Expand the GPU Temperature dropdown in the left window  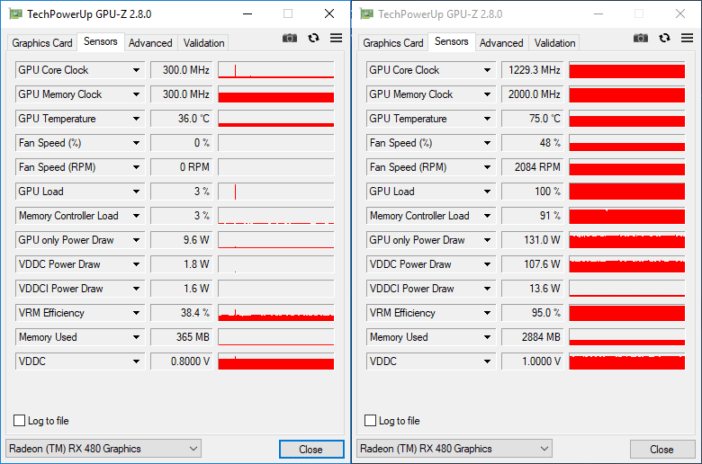click(136, 119)
